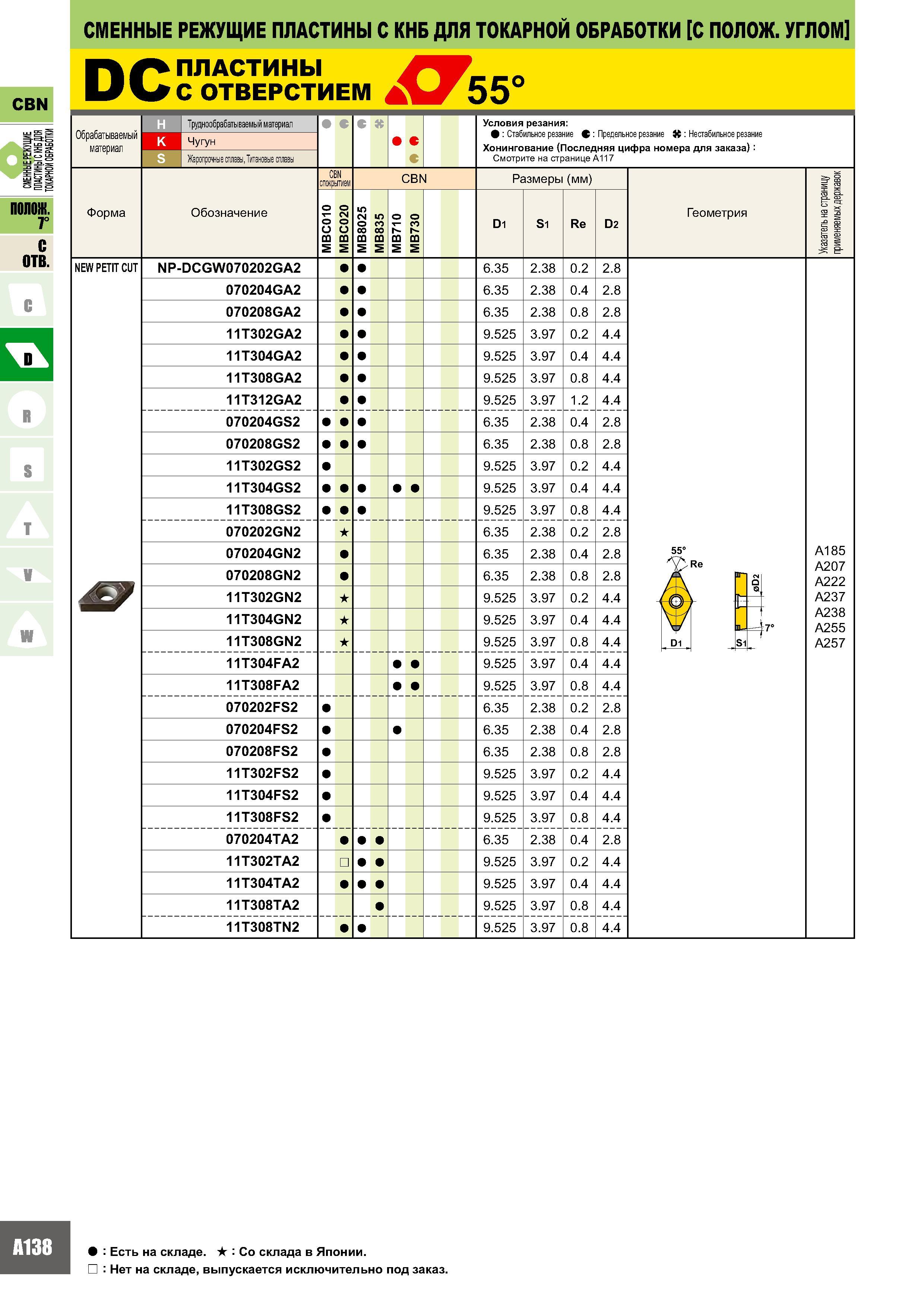The width and height of the screenshot is (924, 1307).
Task: Follow the A222 holder page reference
Action: [x=829, y=581]
